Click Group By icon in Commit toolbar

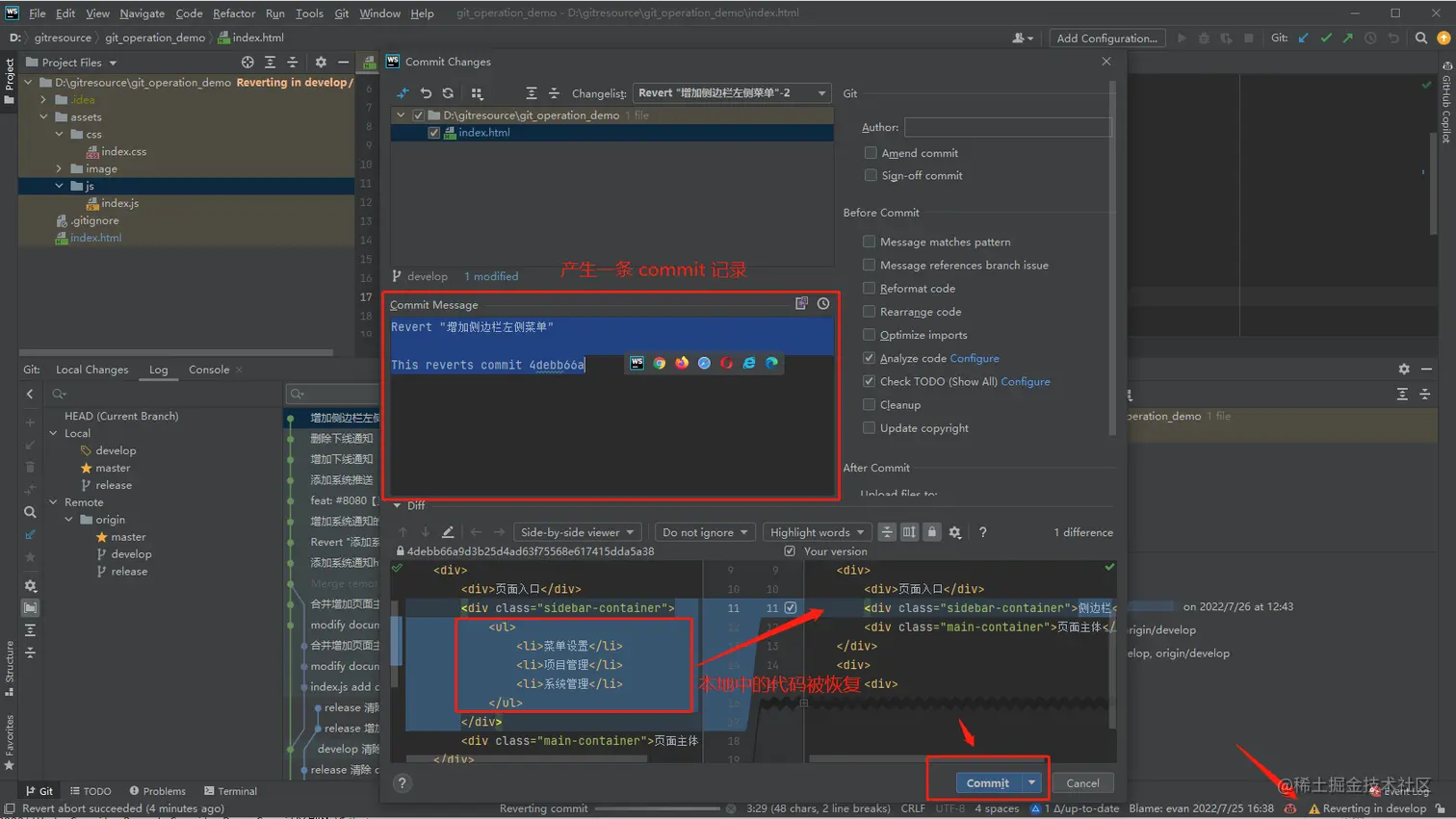(477, 93)
